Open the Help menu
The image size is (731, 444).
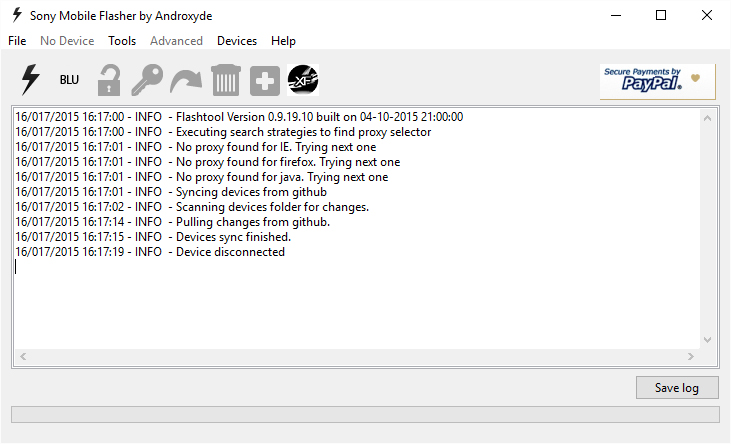(x=283, y=41)
